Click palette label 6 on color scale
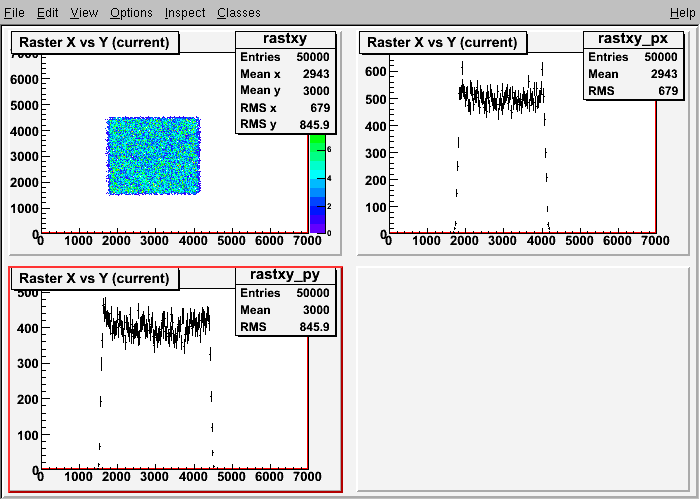Image resolution: width=700 pixels, height=500 pixels. [329, 150]
